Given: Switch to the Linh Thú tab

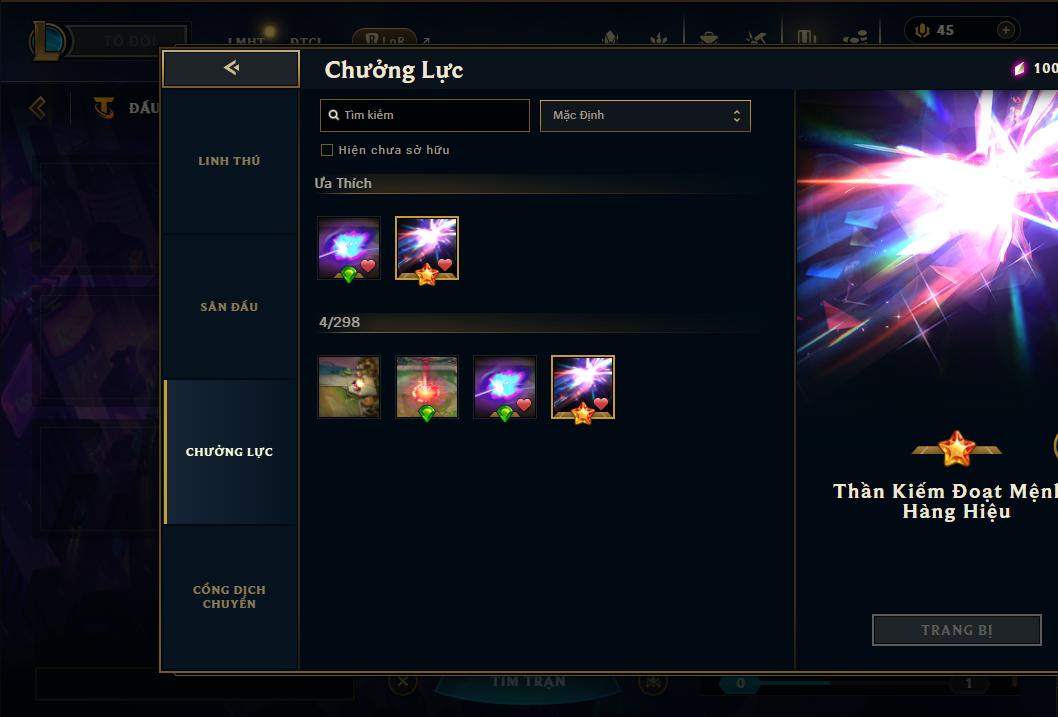Looking at the screenshot, I should 229,161.
